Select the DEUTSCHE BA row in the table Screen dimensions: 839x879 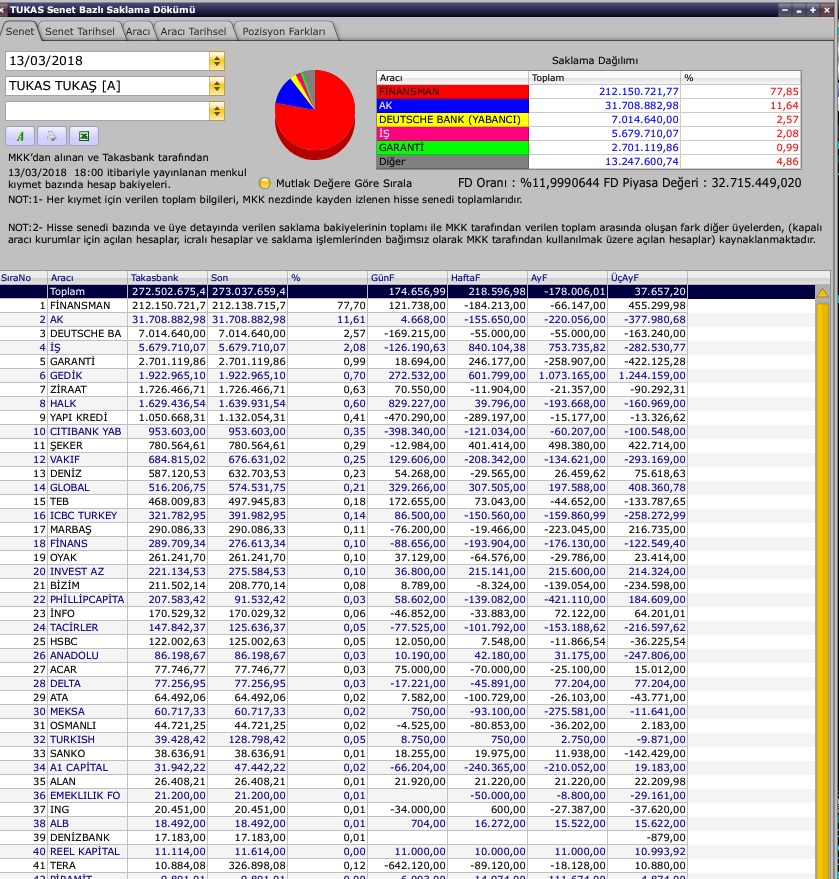407,334
